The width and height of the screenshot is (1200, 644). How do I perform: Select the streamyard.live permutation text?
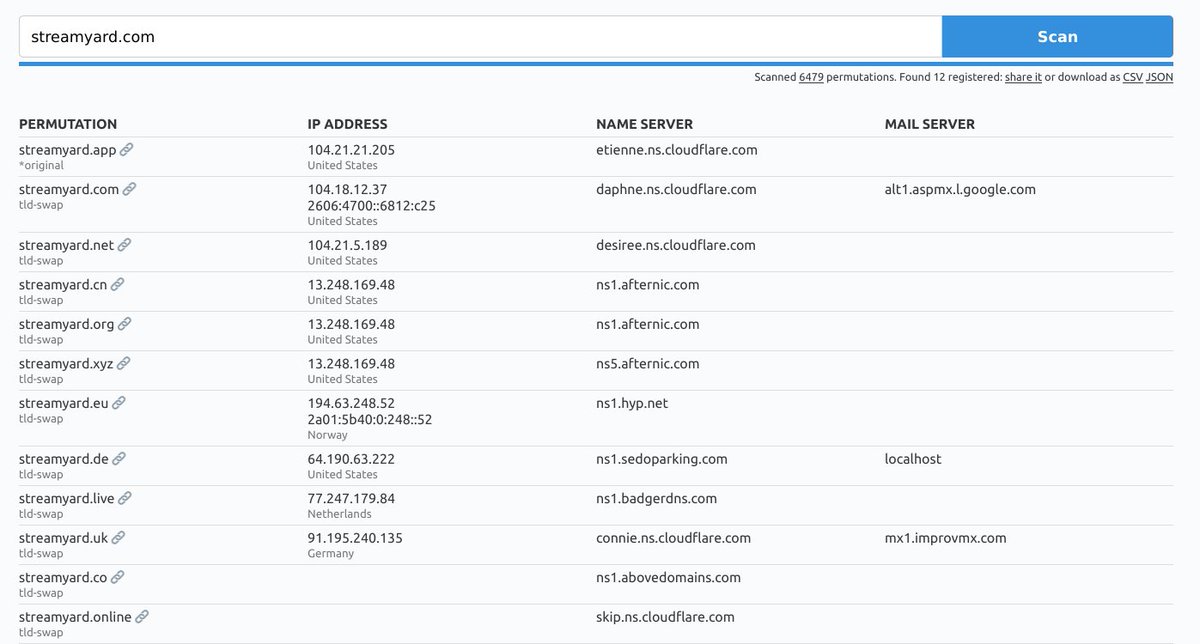67,498
